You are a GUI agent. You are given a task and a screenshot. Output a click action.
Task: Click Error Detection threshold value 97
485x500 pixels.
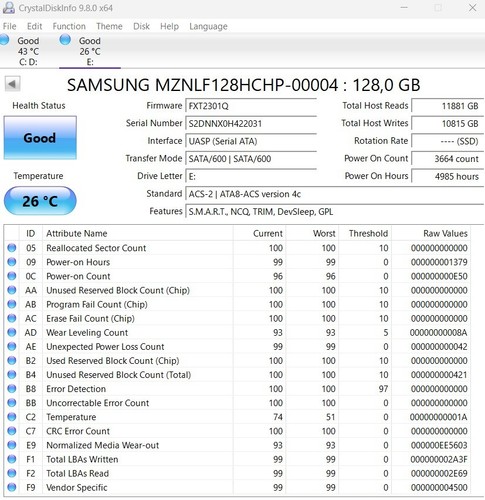click(383, 389)
